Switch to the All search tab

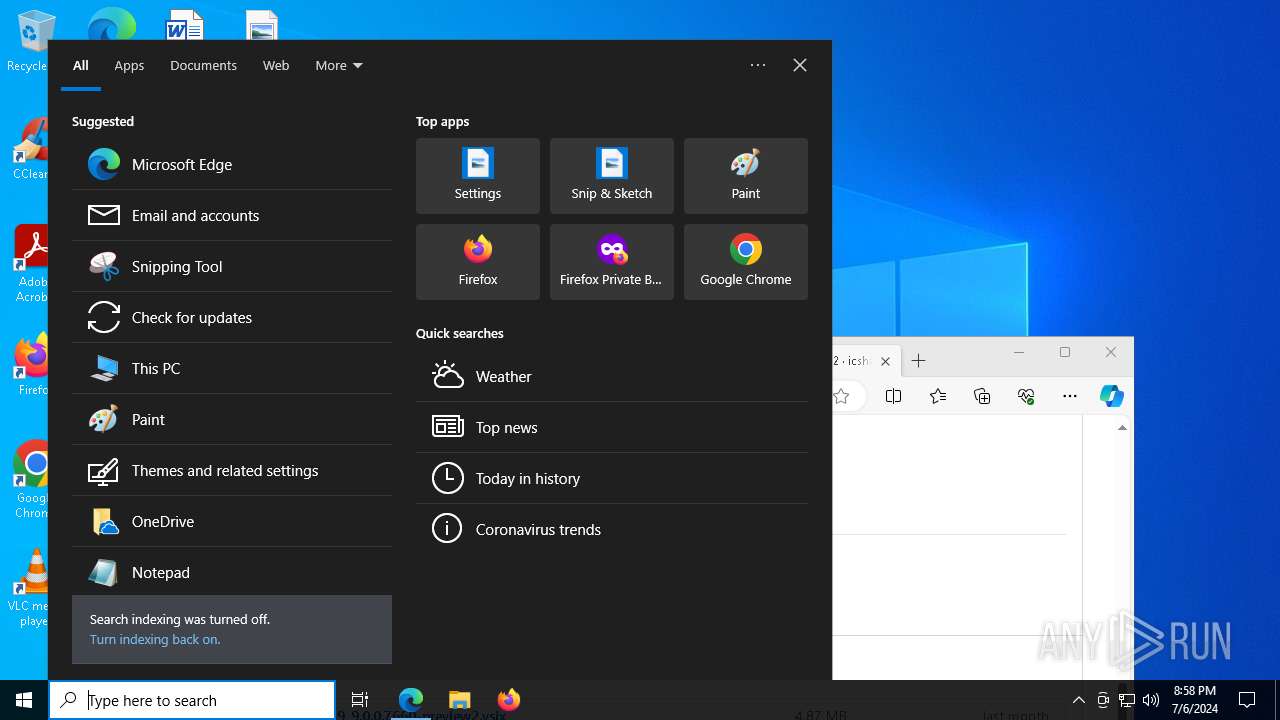point(81,65)
